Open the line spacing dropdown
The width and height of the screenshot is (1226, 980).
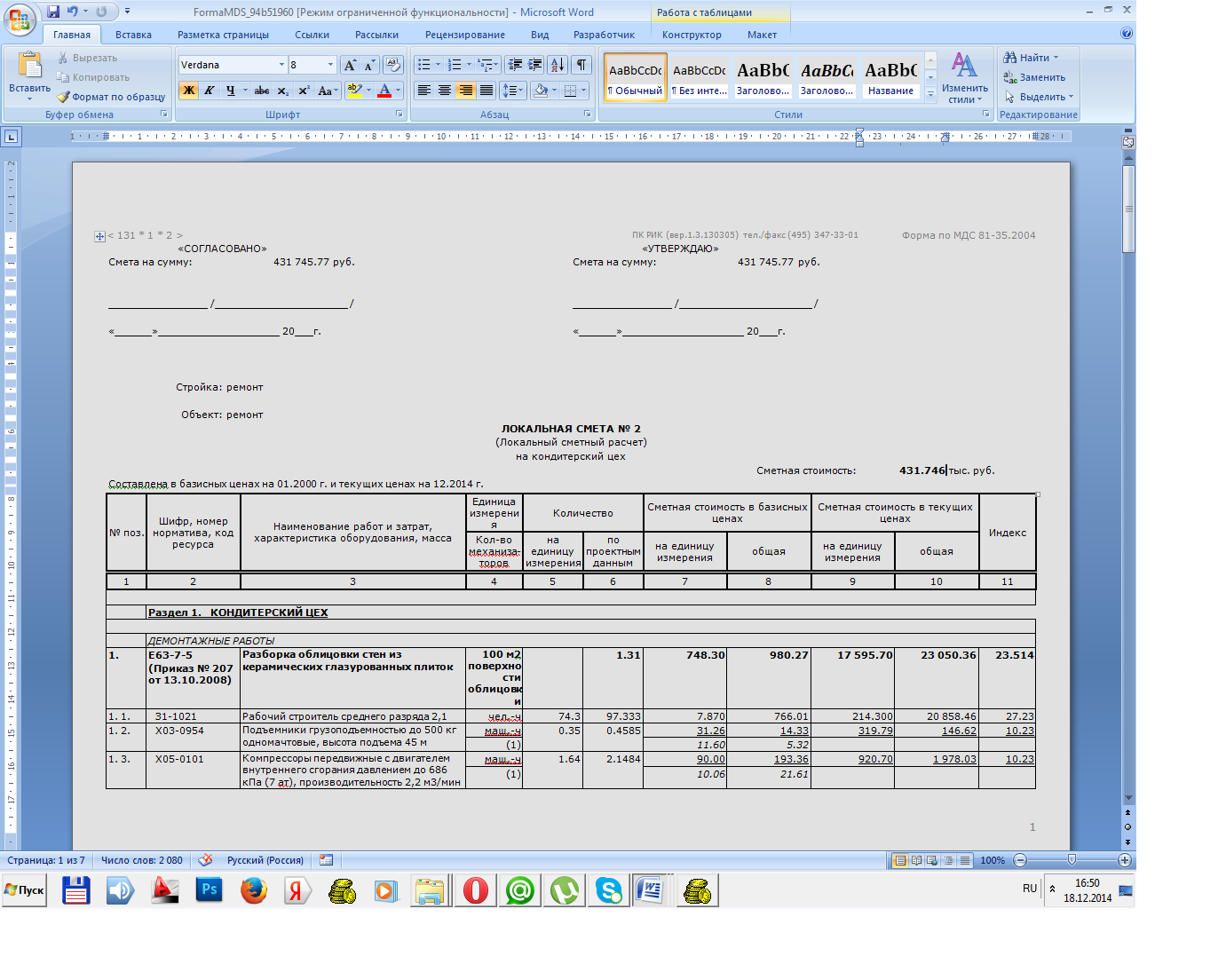click(513, 91)
